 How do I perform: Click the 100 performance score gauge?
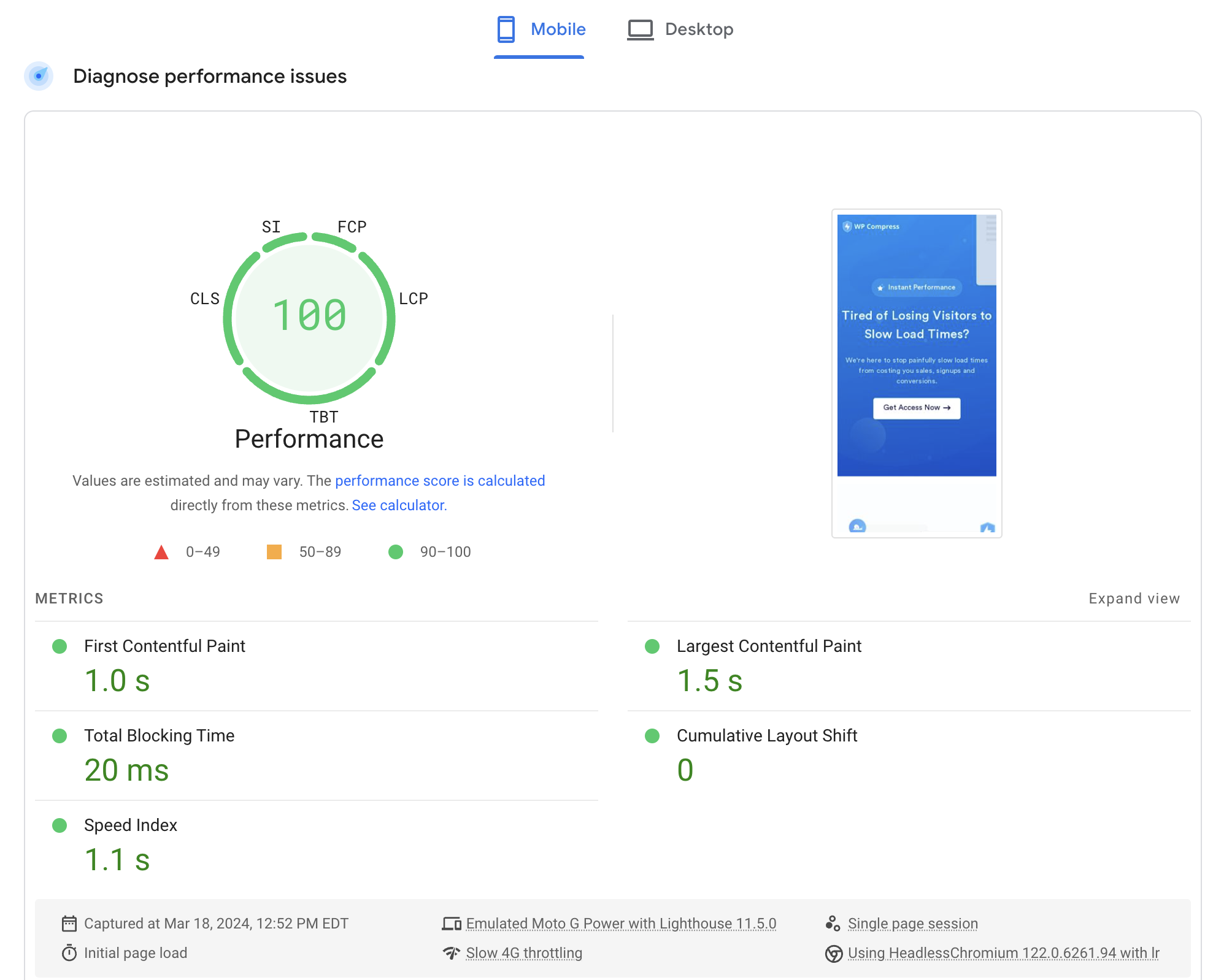(309, 316)
